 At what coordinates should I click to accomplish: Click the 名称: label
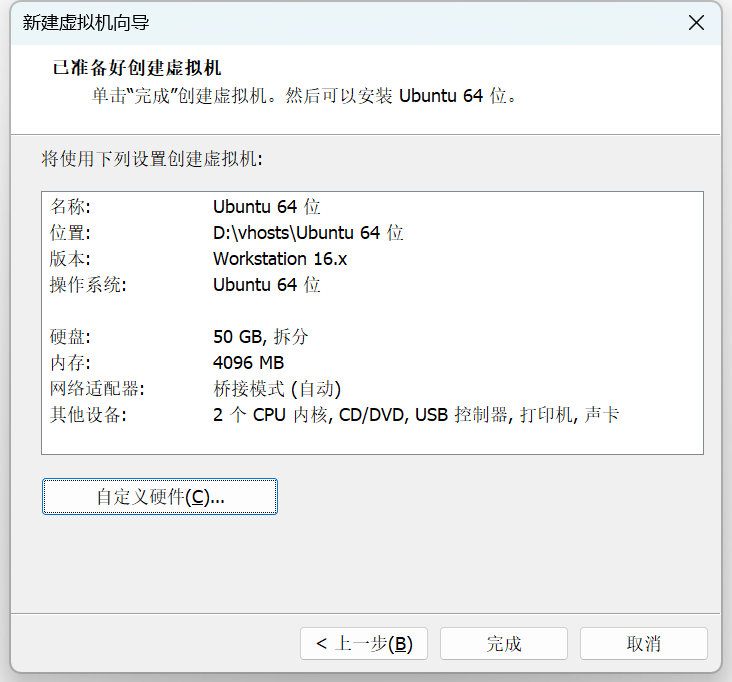(x=70, y=206)
